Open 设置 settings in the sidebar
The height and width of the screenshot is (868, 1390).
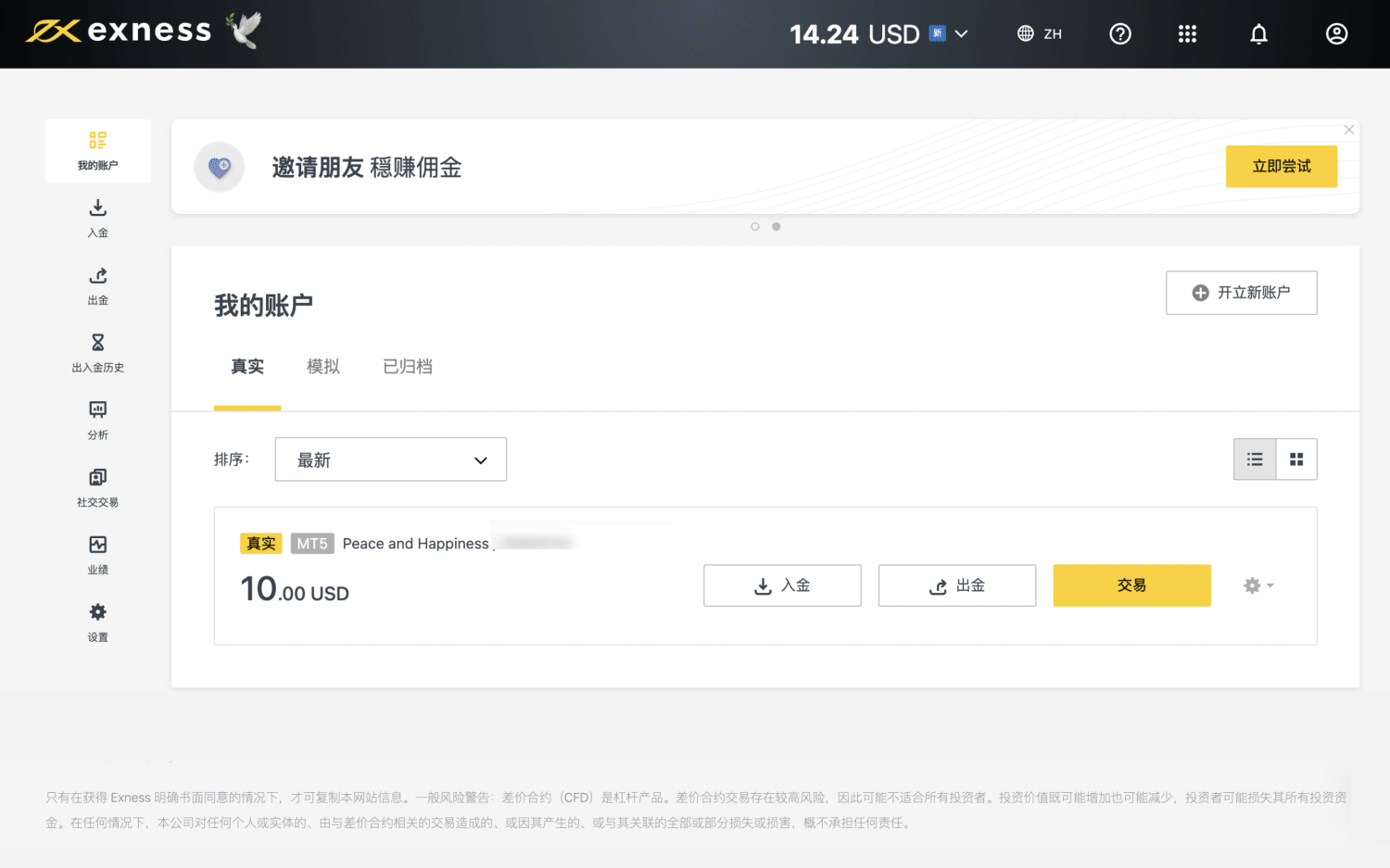click(x=97, y=623)
